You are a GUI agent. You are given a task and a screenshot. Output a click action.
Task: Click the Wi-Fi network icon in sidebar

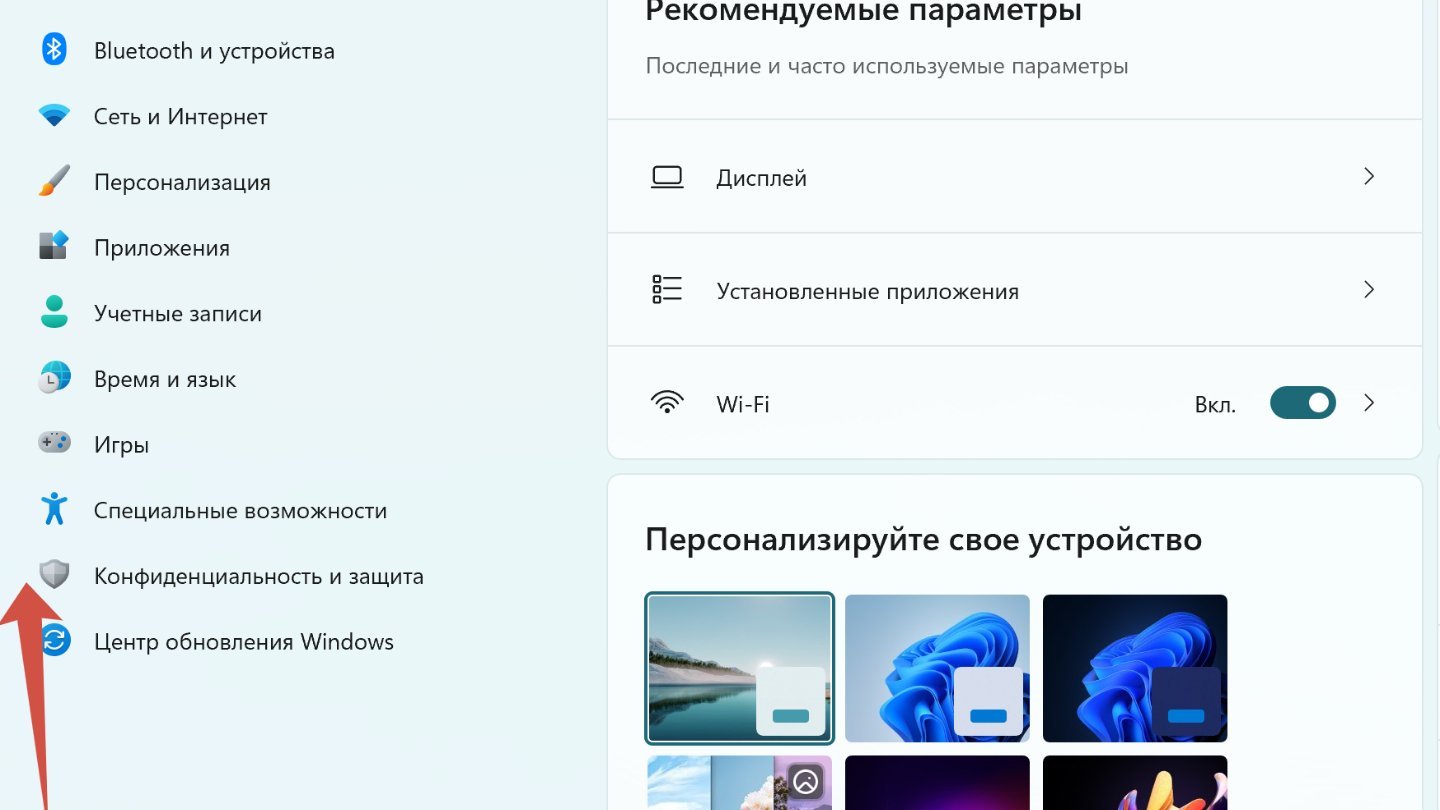54,116
